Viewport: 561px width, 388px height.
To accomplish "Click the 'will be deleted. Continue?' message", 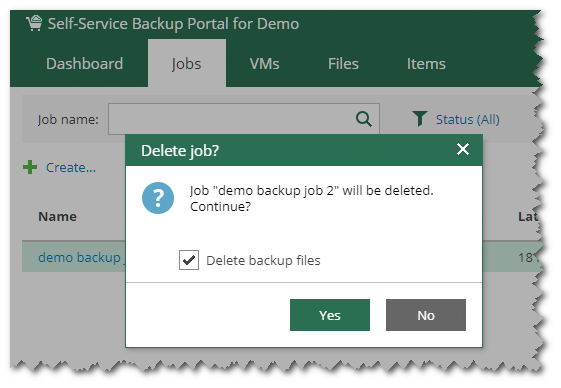I will coord(311,198).
